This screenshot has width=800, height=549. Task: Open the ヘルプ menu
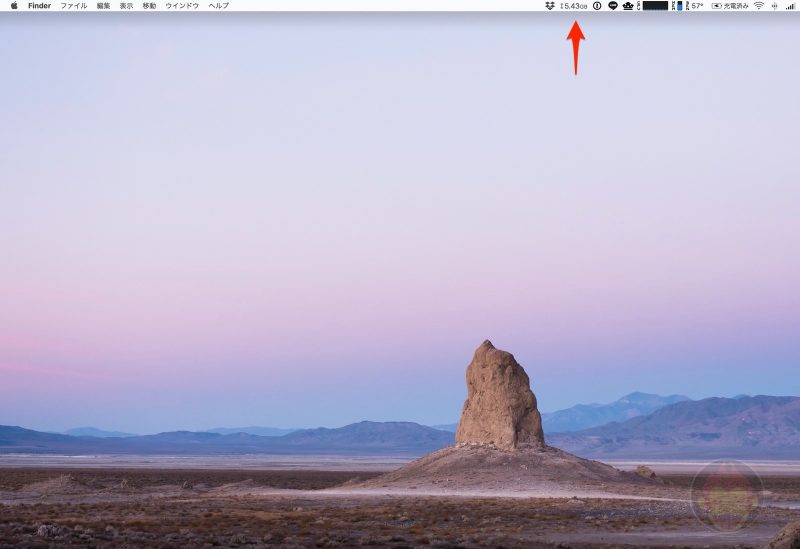click(x=219, y=6)
